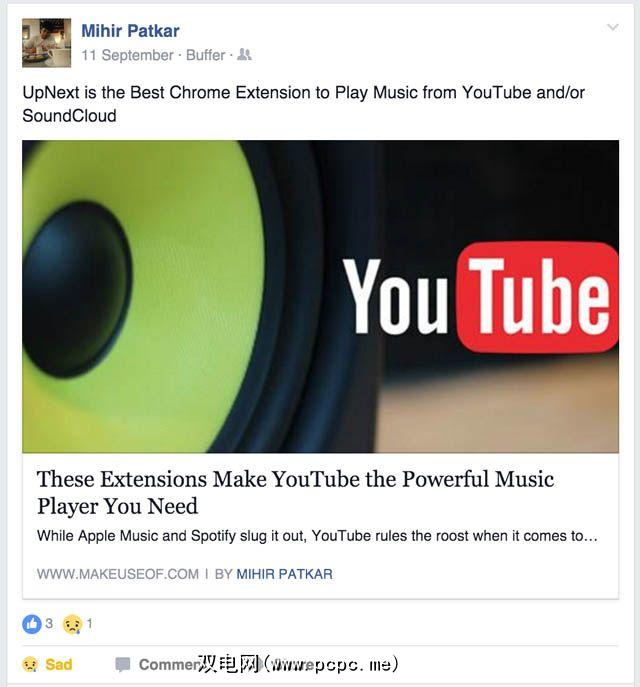Screen dimensions: 640x687
Task: Open the YouTube speaker article image
Action: click(320, 296)
